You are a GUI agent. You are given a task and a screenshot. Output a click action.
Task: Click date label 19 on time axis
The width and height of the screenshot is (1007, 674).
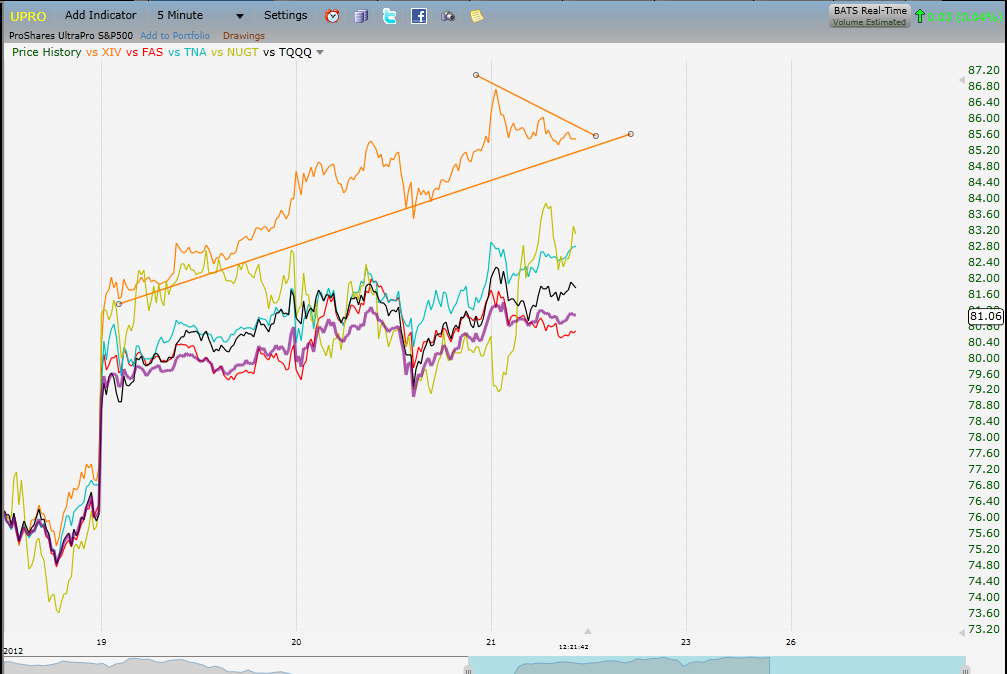(x=101, y=641)
